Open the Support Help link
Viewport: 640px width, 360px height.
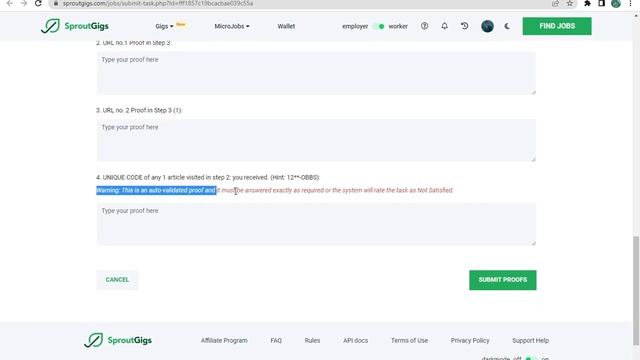530,340
